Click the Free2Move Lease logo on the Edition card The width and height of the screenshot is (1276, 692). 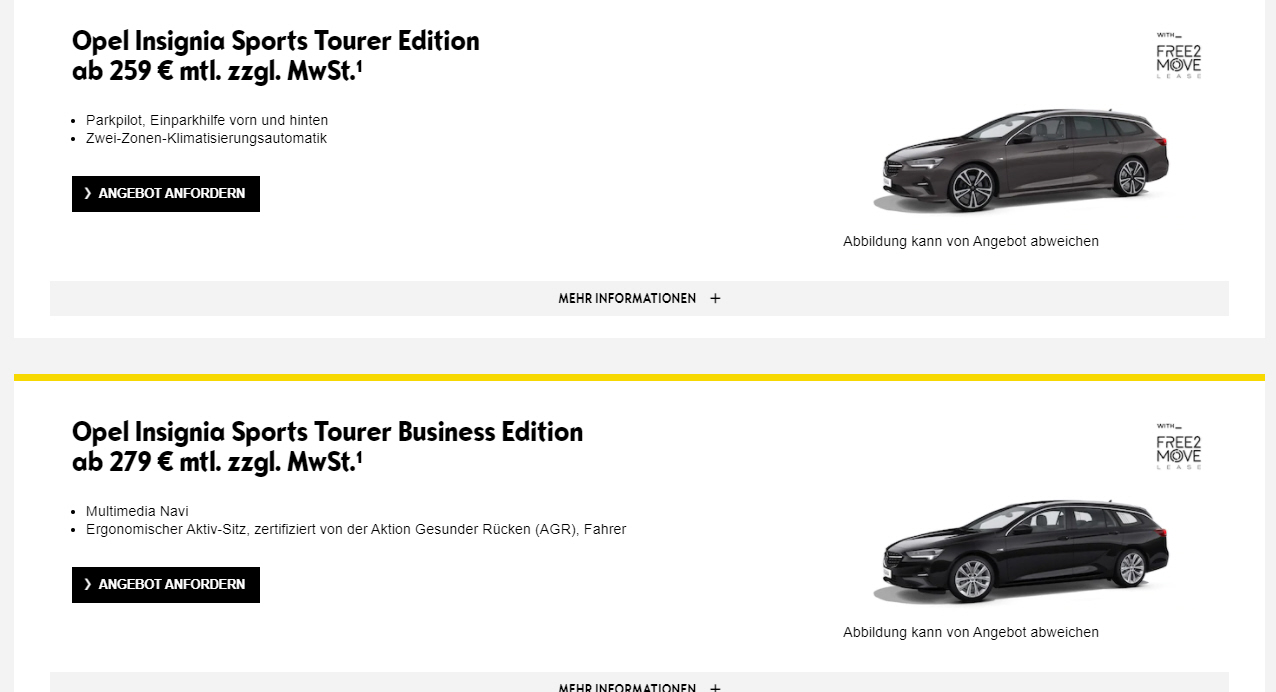(x=1179, y=56)
